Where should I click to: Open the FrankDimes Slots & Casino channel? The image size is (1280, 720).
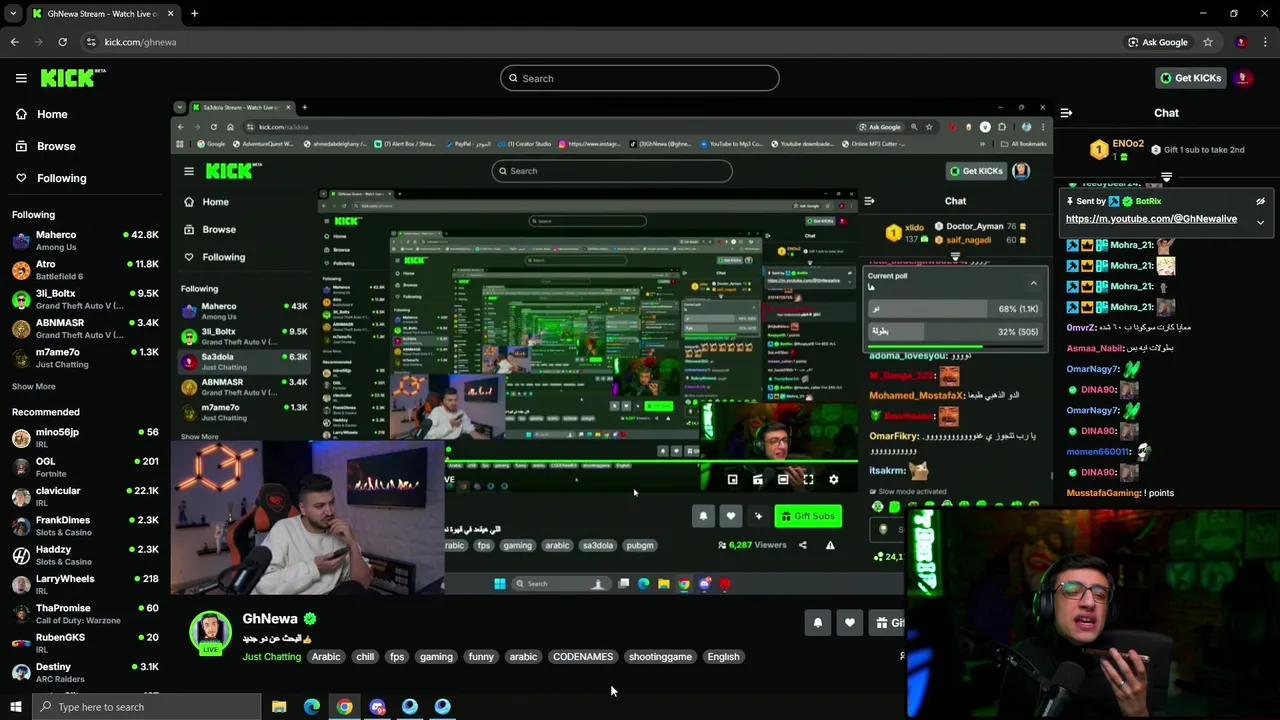click(85, 526)
